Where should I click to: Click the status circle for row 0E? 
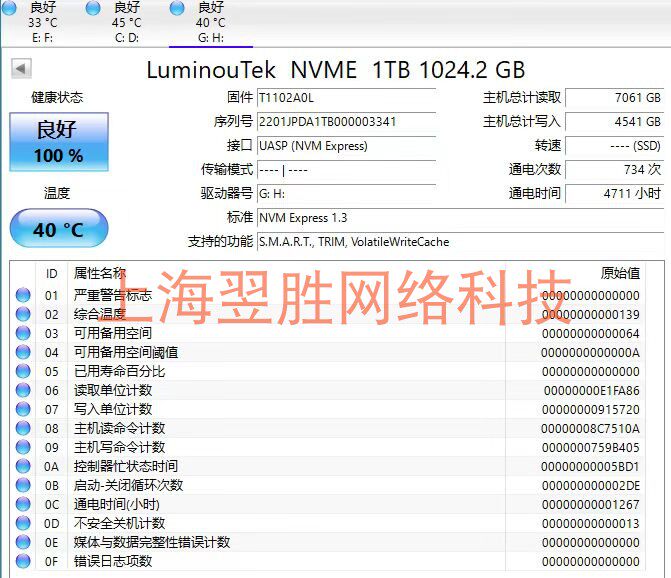[23, 542]
